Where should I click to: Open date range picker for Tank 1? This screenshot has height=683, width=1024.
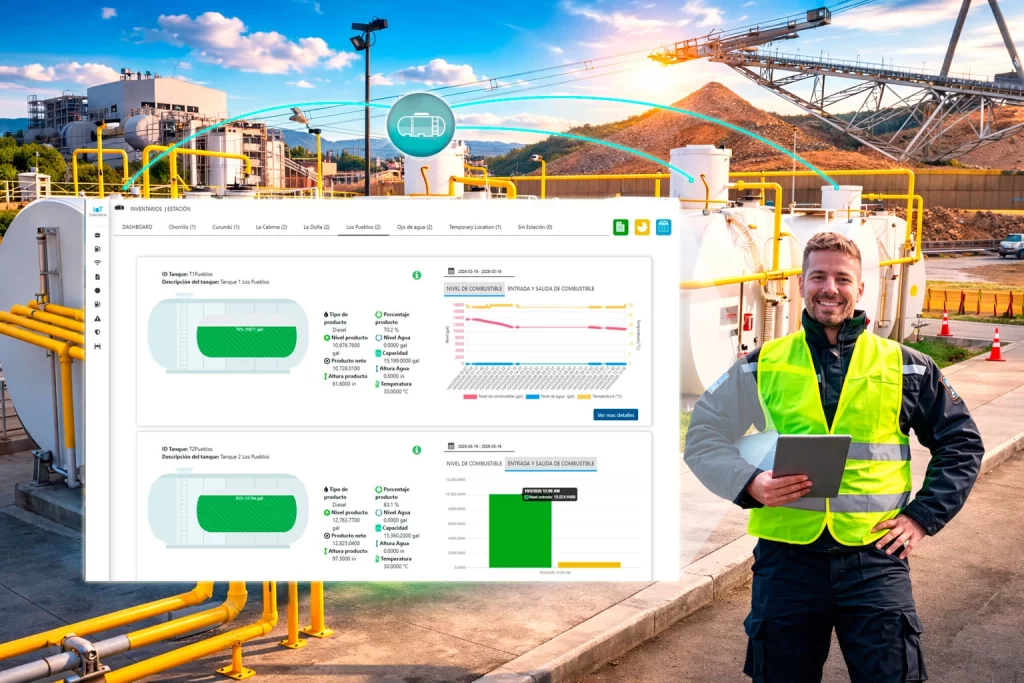479,271
